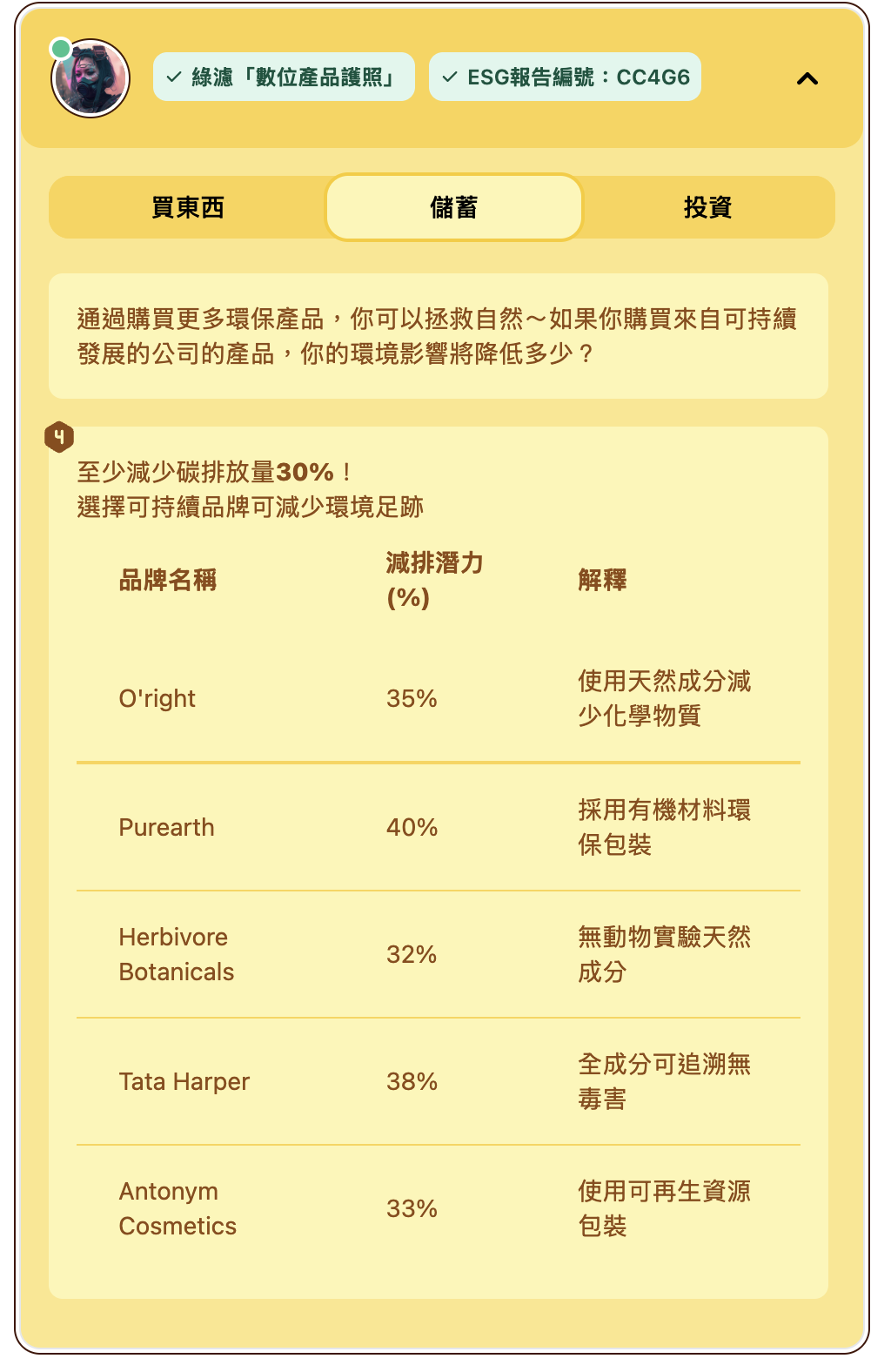This screenshot has width=891, height=1372.
Task: Open the 投資 tab
Action: [707, 207]
